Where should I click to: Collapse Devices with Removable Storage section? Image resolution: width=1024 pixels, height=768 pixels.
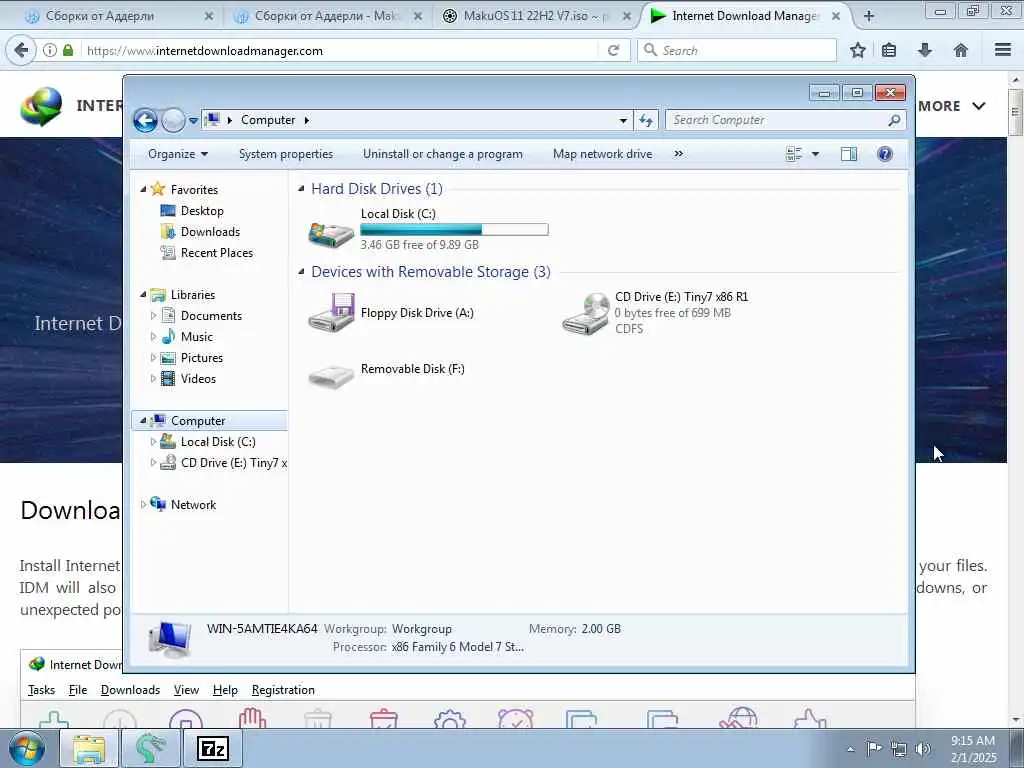click(301, 272)
